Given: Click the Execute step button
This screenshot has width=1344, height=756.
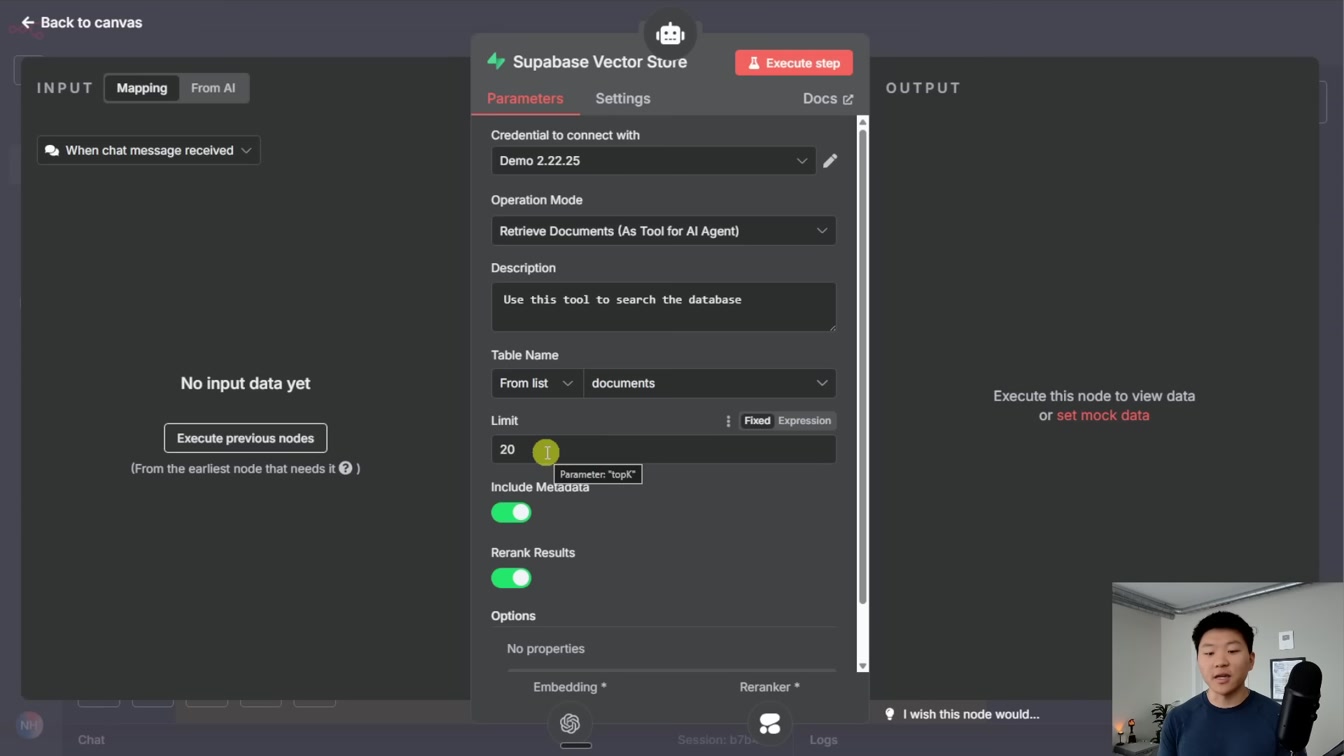Looking at the screenshot, I should pos(794,63).
